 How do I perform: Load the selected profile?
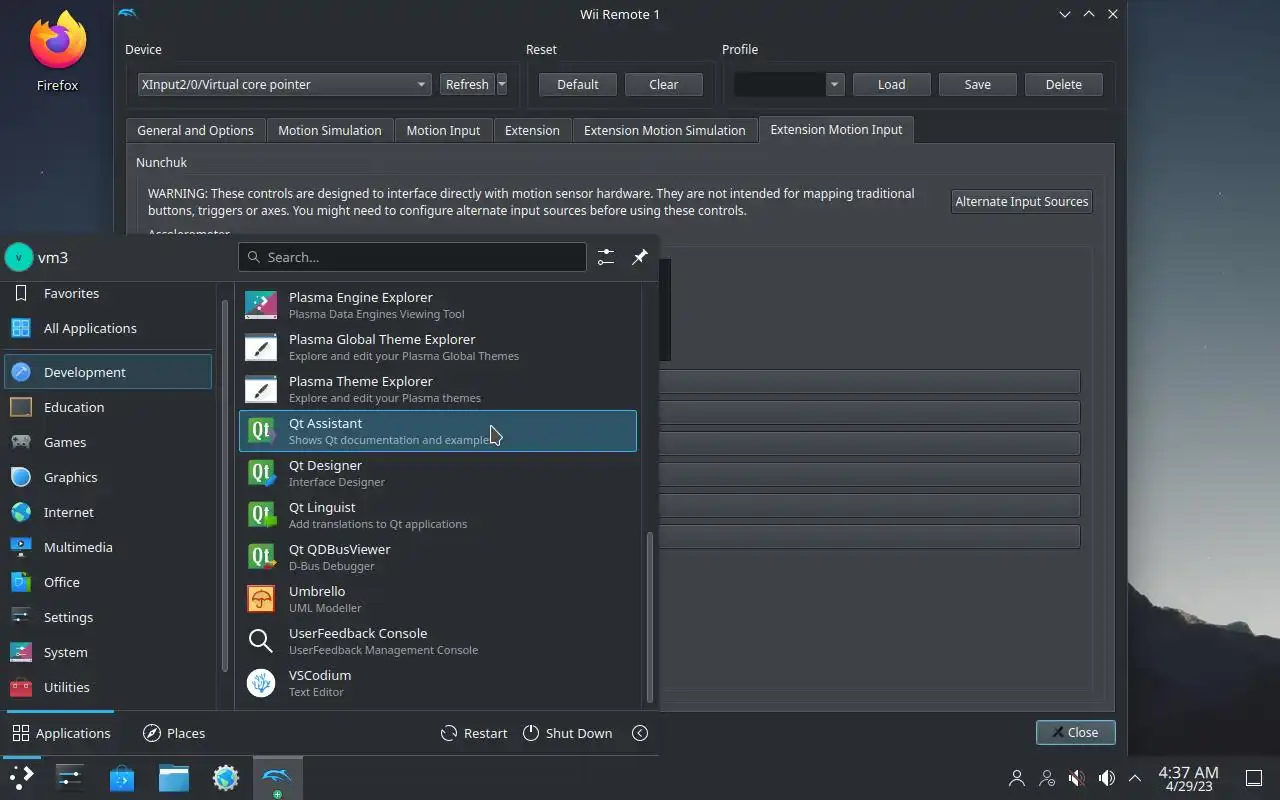point(892,85)
